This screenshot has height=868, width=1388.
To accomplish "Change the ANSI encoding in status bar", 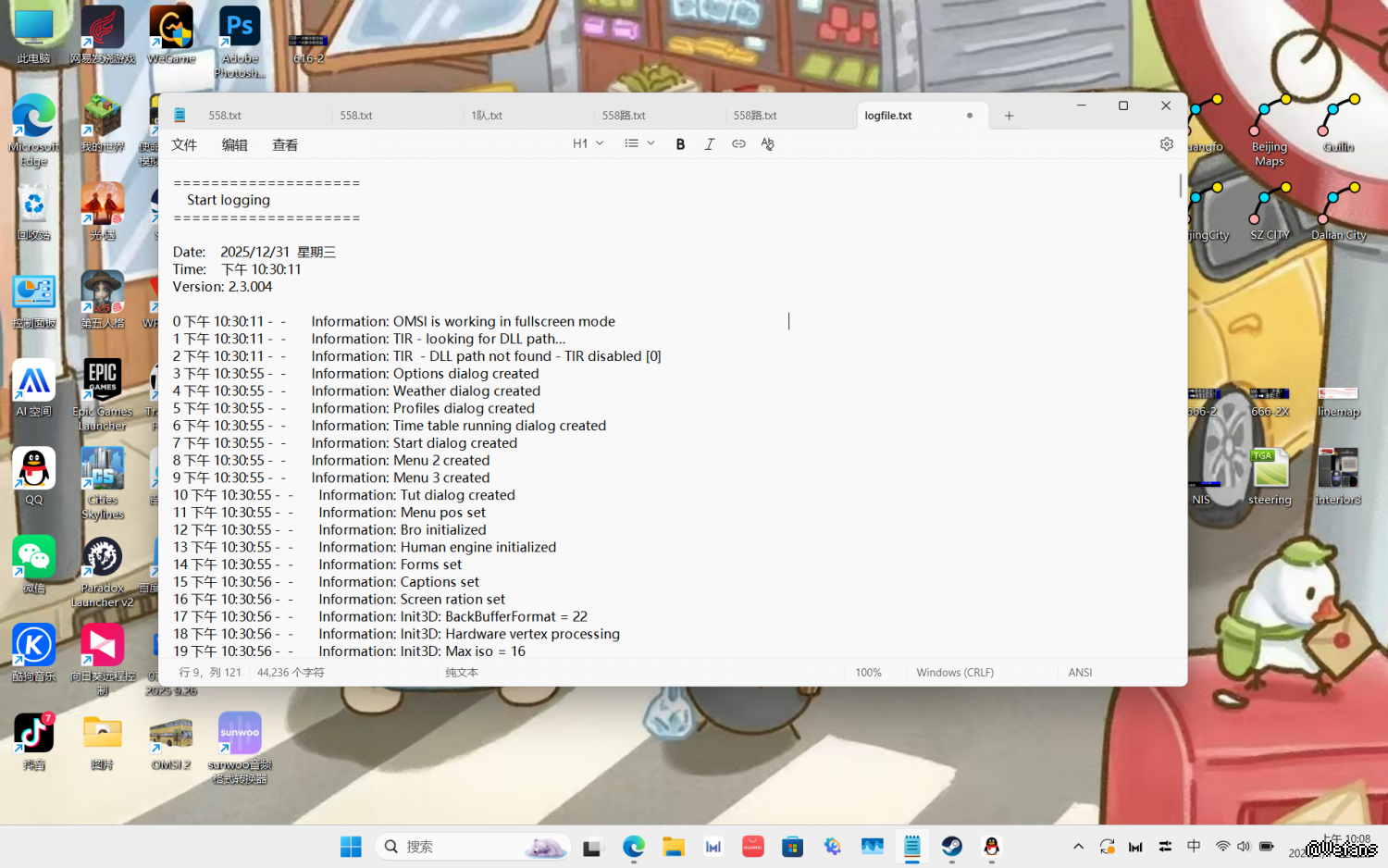I will click(x=1080, y=673).
